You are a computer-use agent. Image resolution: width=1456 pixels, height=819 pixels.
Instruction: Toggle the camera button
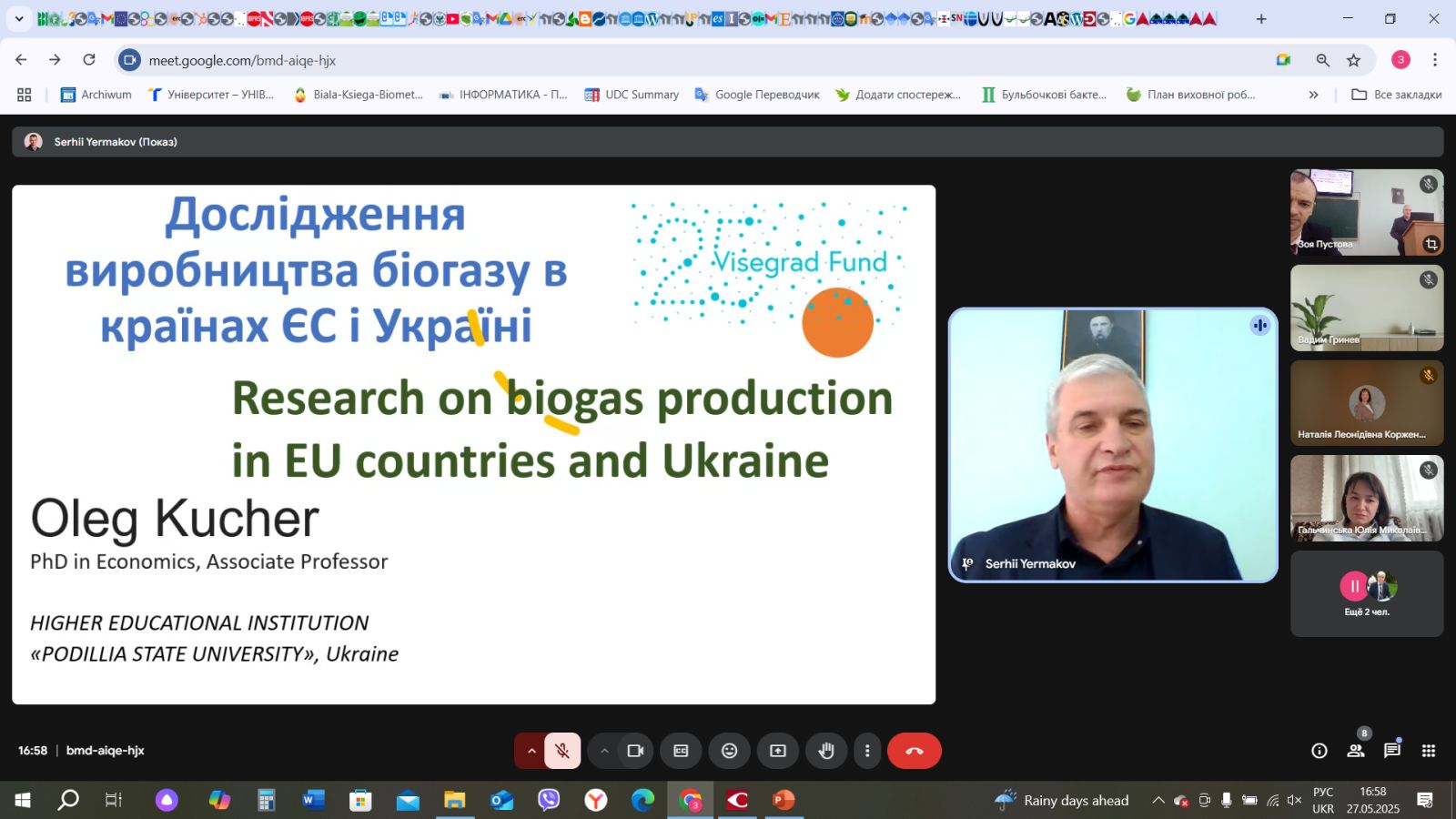click(635, 751)
